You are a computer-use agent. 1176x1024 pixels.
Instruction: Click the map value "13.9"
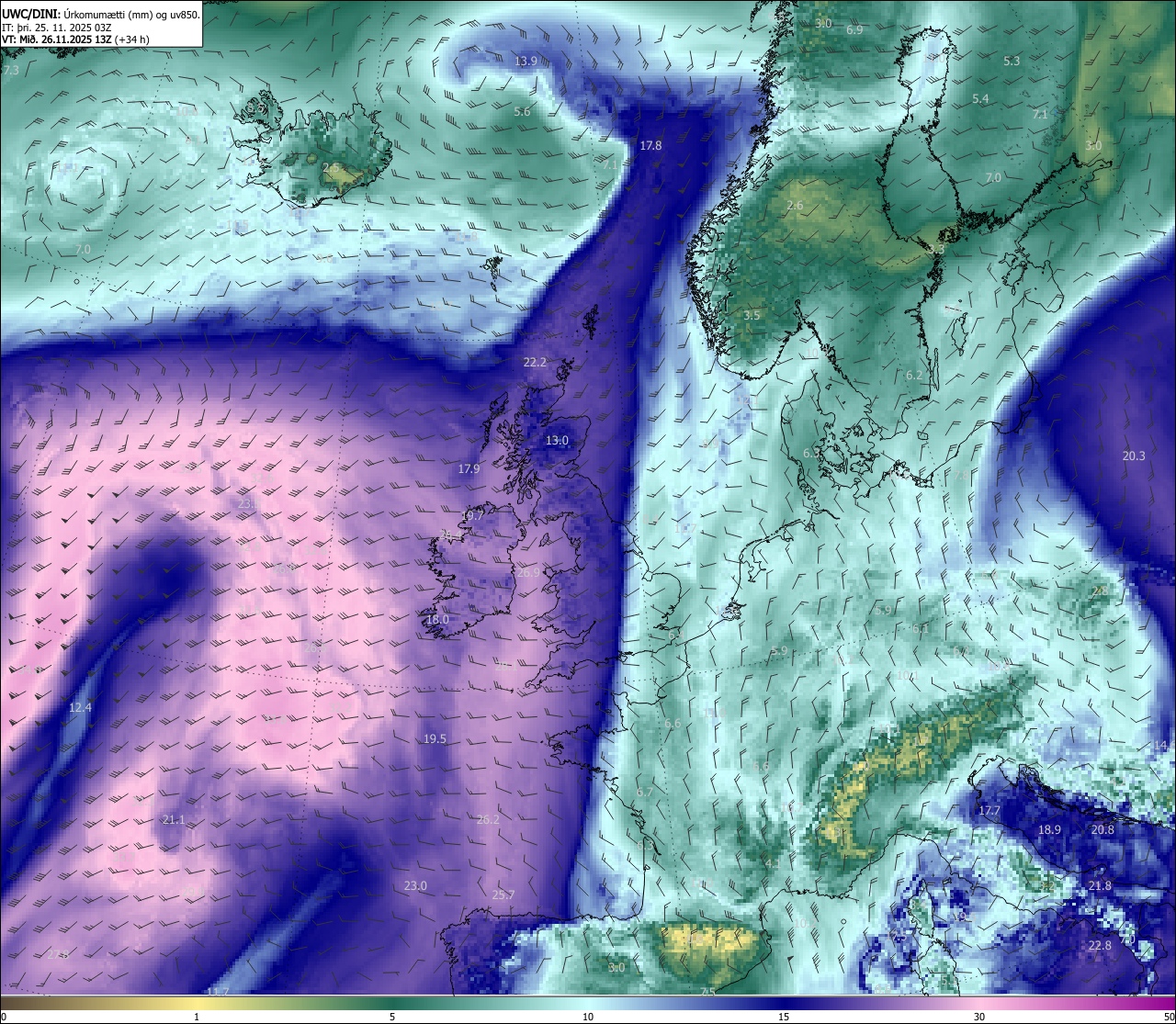(x=526, y=62)
